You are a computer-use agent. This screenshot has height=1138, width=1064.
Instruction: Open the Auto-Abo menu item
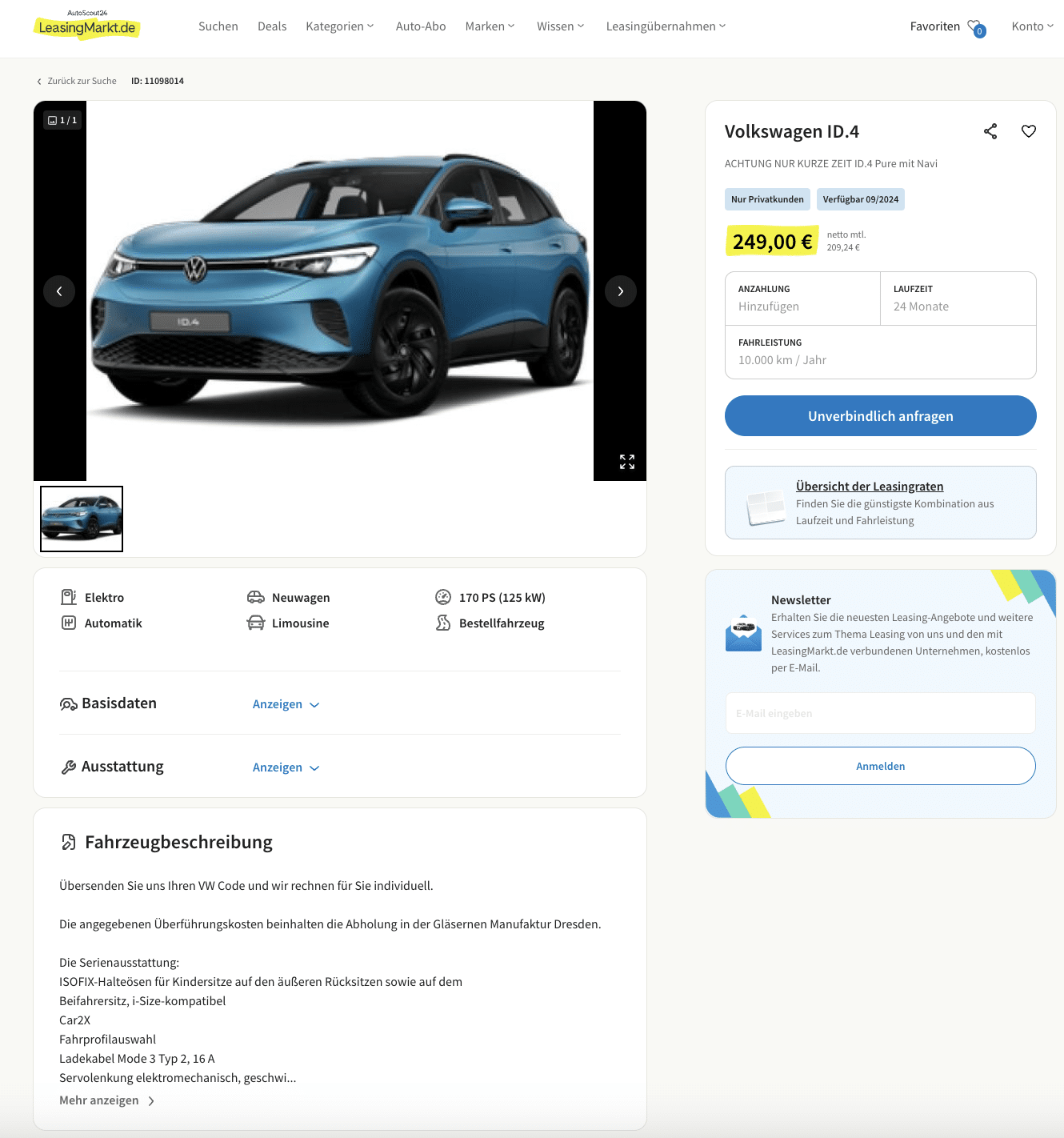tap(421, 26)
